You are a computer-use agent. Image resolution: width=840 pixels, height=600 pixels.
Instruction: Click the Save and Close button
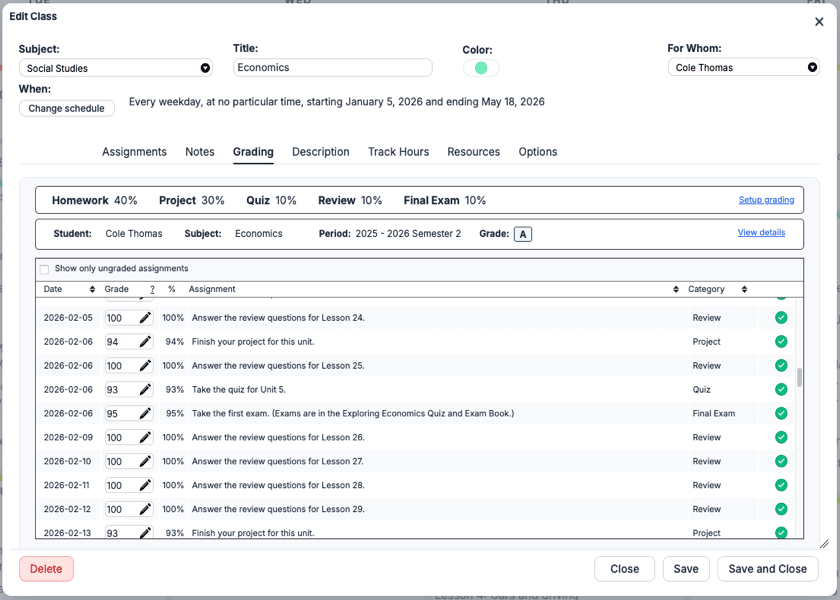(768, 569)
